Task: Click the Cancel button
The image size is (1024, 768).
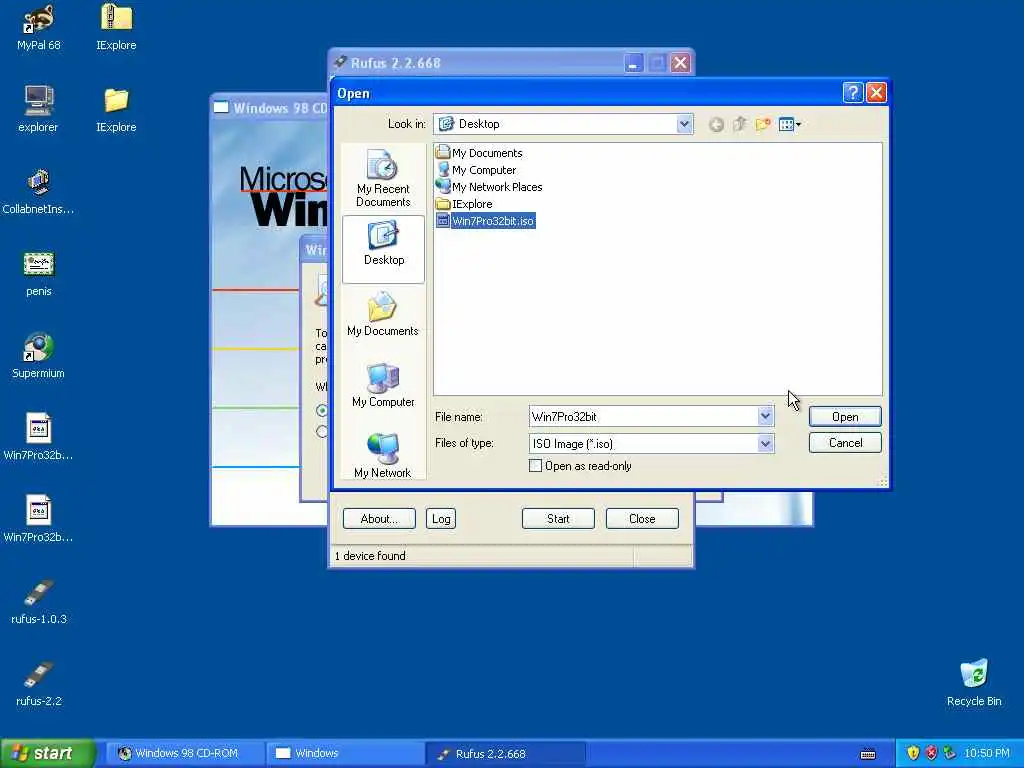Action: [845, 443]
